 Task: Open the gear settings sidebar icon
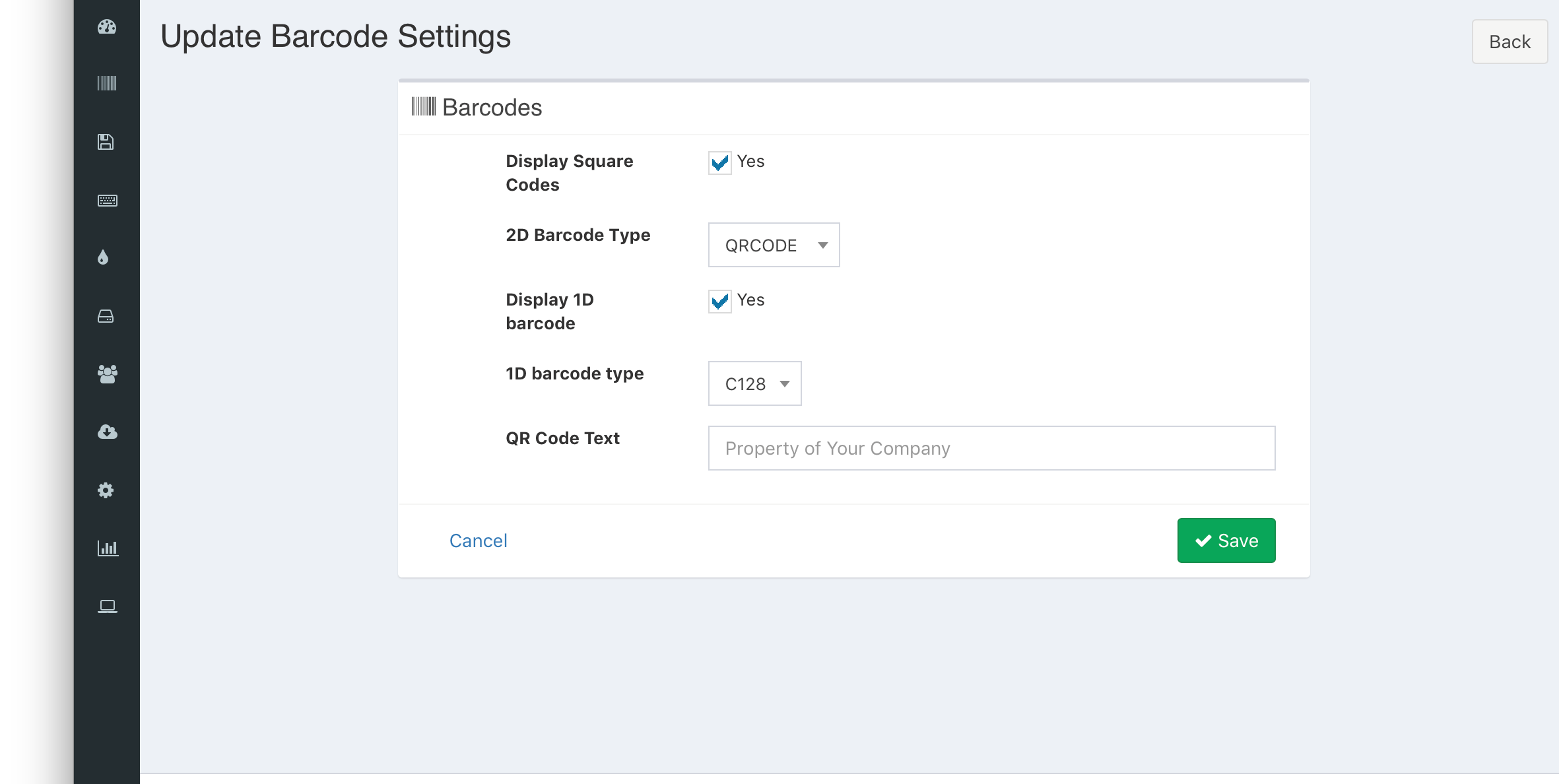106,490
